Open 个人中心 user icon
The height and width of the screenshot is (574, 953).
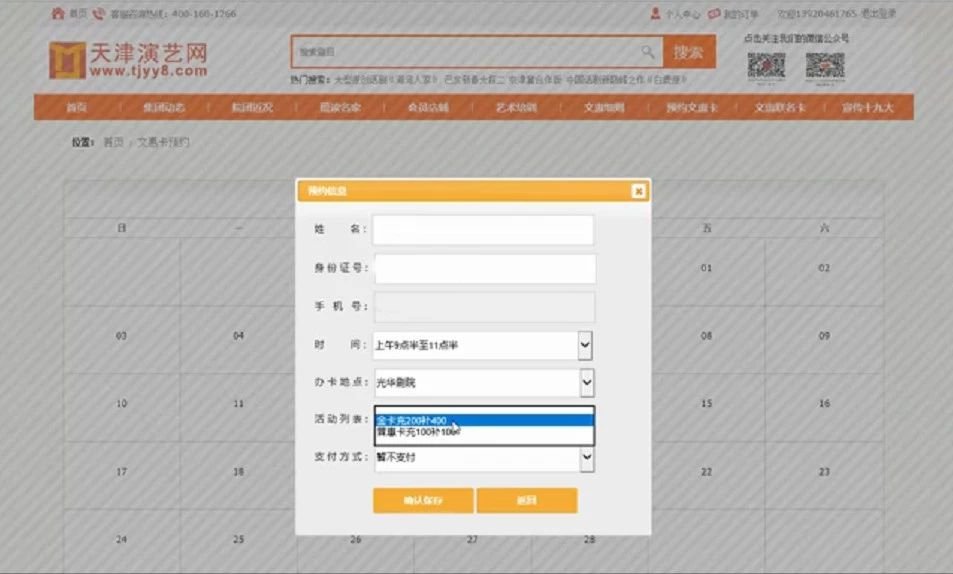[x=655, y=13]
